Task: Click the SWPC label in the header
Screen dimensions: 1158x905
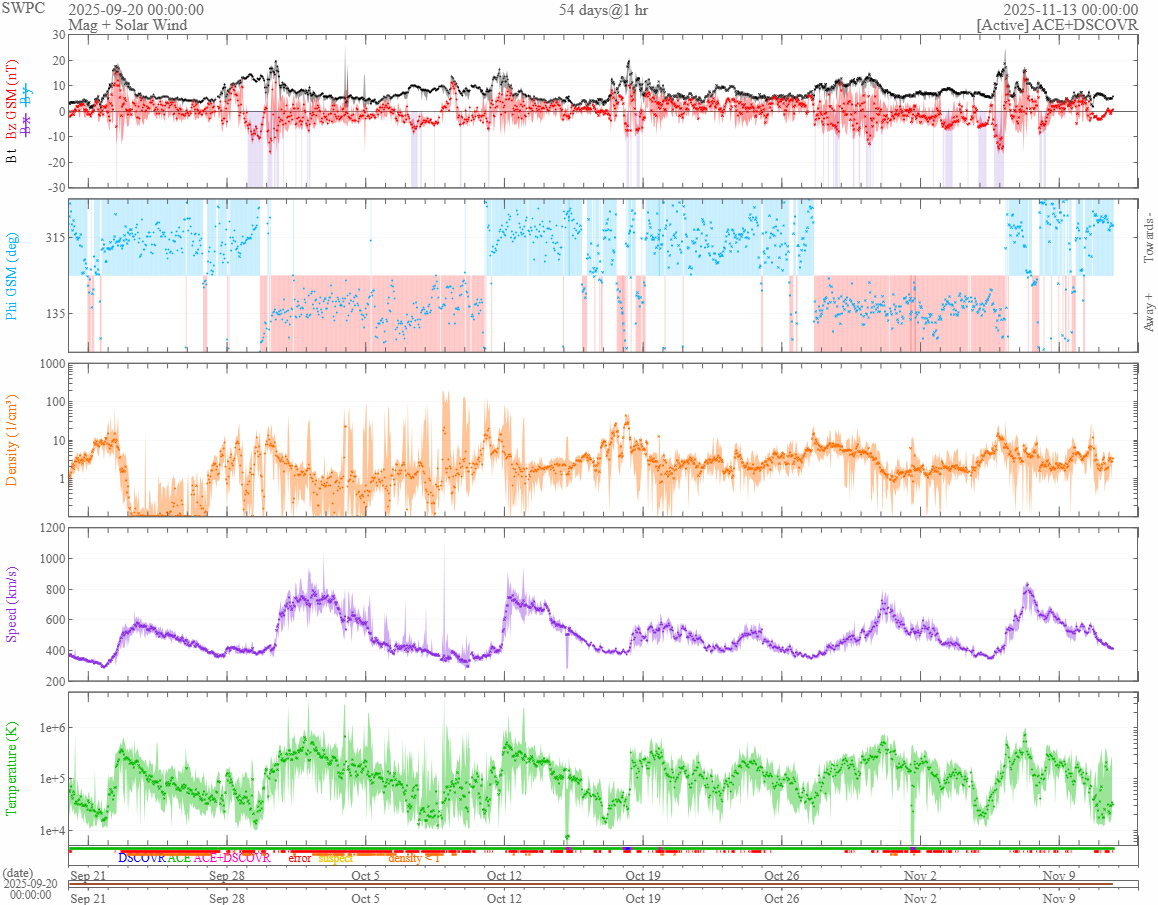Action: click(x=23, y=8)
